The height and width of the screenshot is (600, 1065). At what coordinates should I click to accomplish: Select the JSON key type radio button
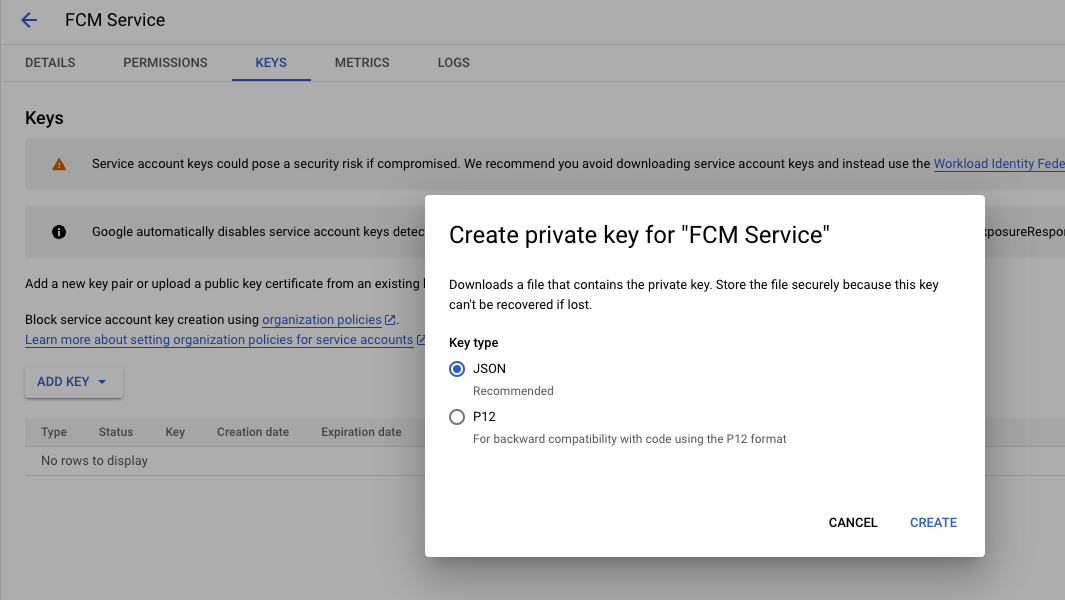pyautogui.click(x=457, y=369)
